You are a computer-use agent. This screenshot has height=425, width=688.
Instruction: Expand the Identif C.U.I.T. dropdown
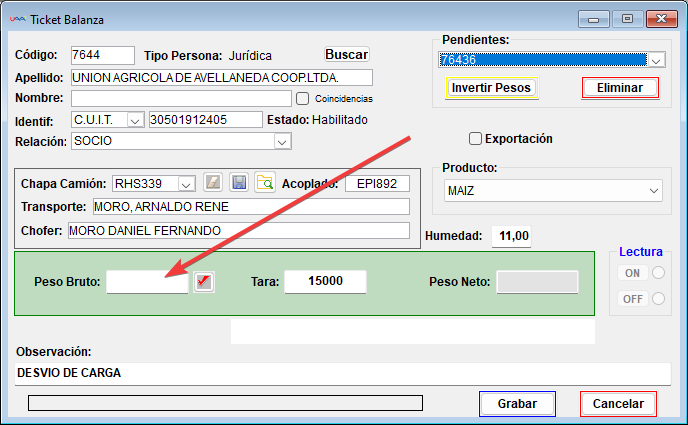(135, 120)
